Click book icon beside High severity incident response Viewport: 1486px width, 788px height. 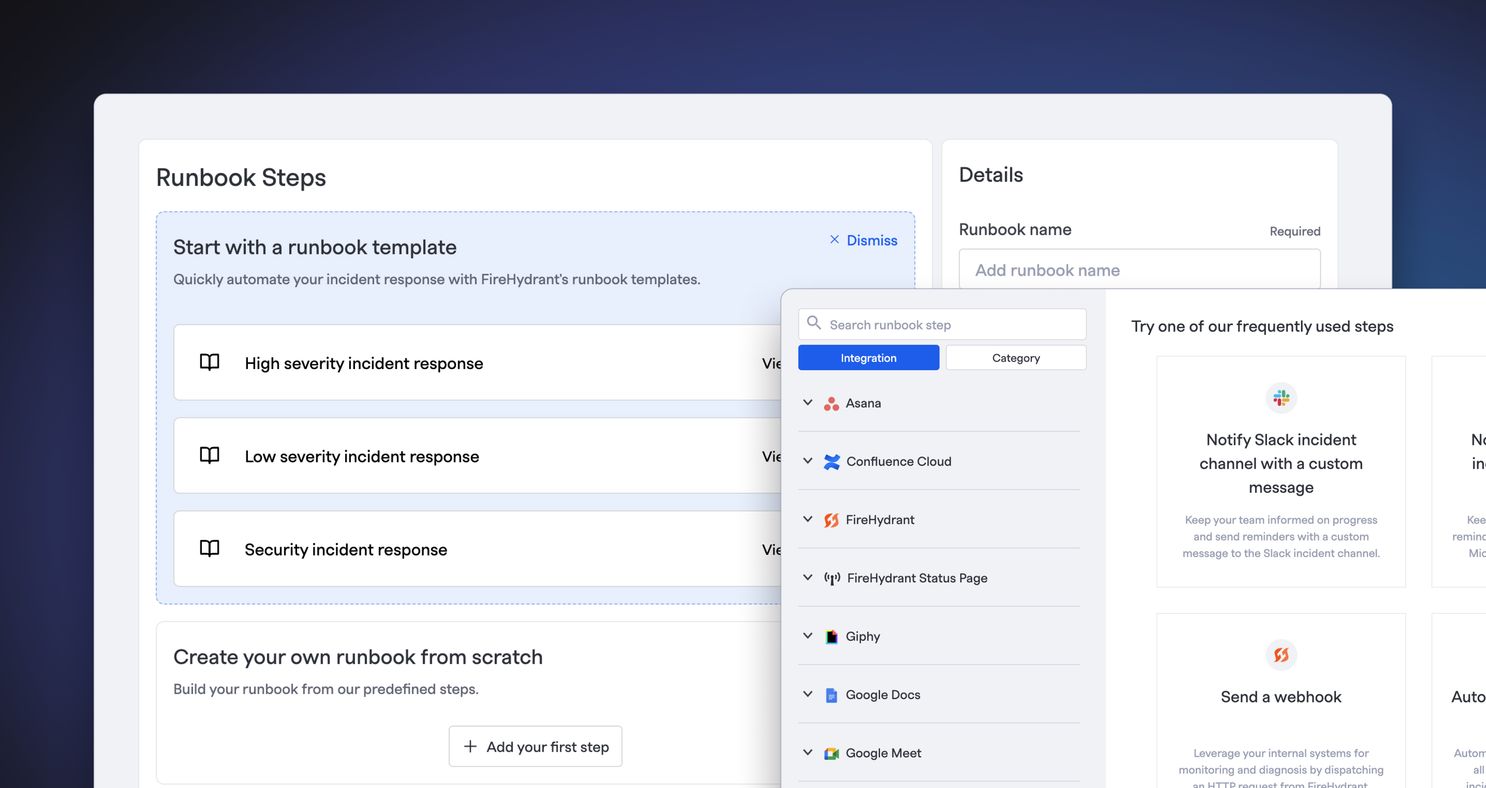pyautogui.click(x=209, y=362)
